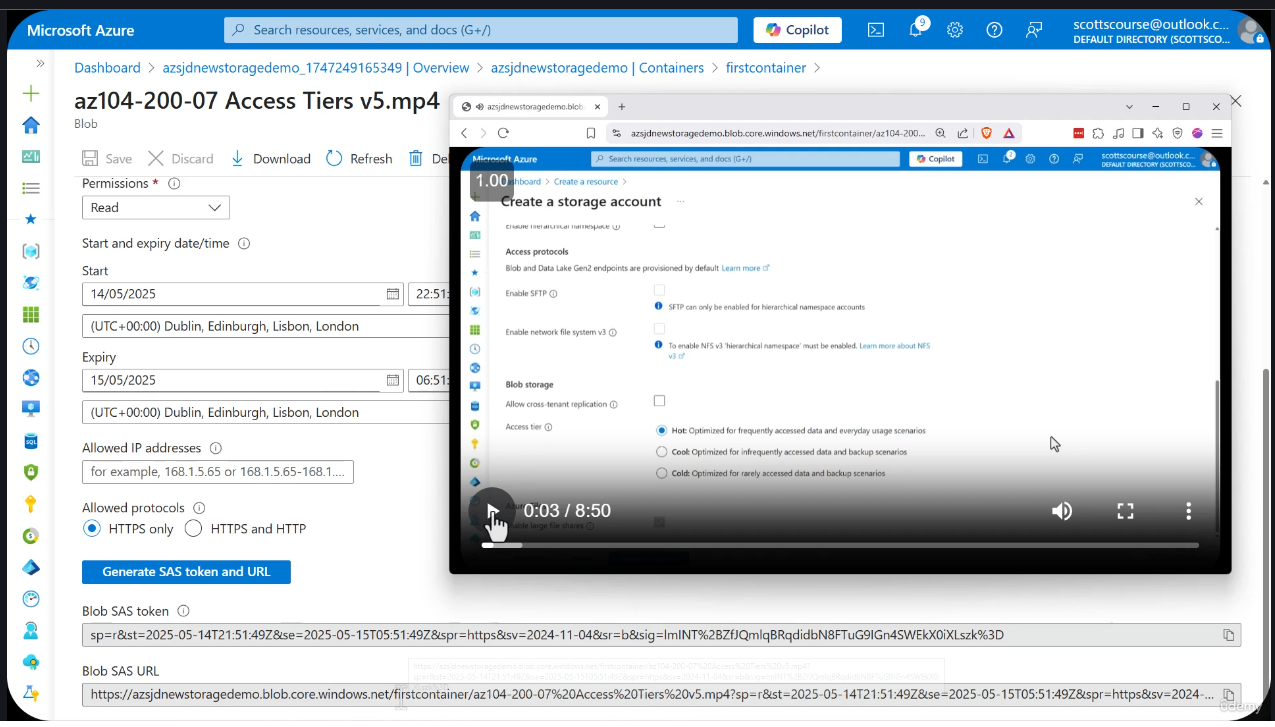The image size is (1275, 727).
Task: Open the video player options menu
Action: tap(1187, 510)
